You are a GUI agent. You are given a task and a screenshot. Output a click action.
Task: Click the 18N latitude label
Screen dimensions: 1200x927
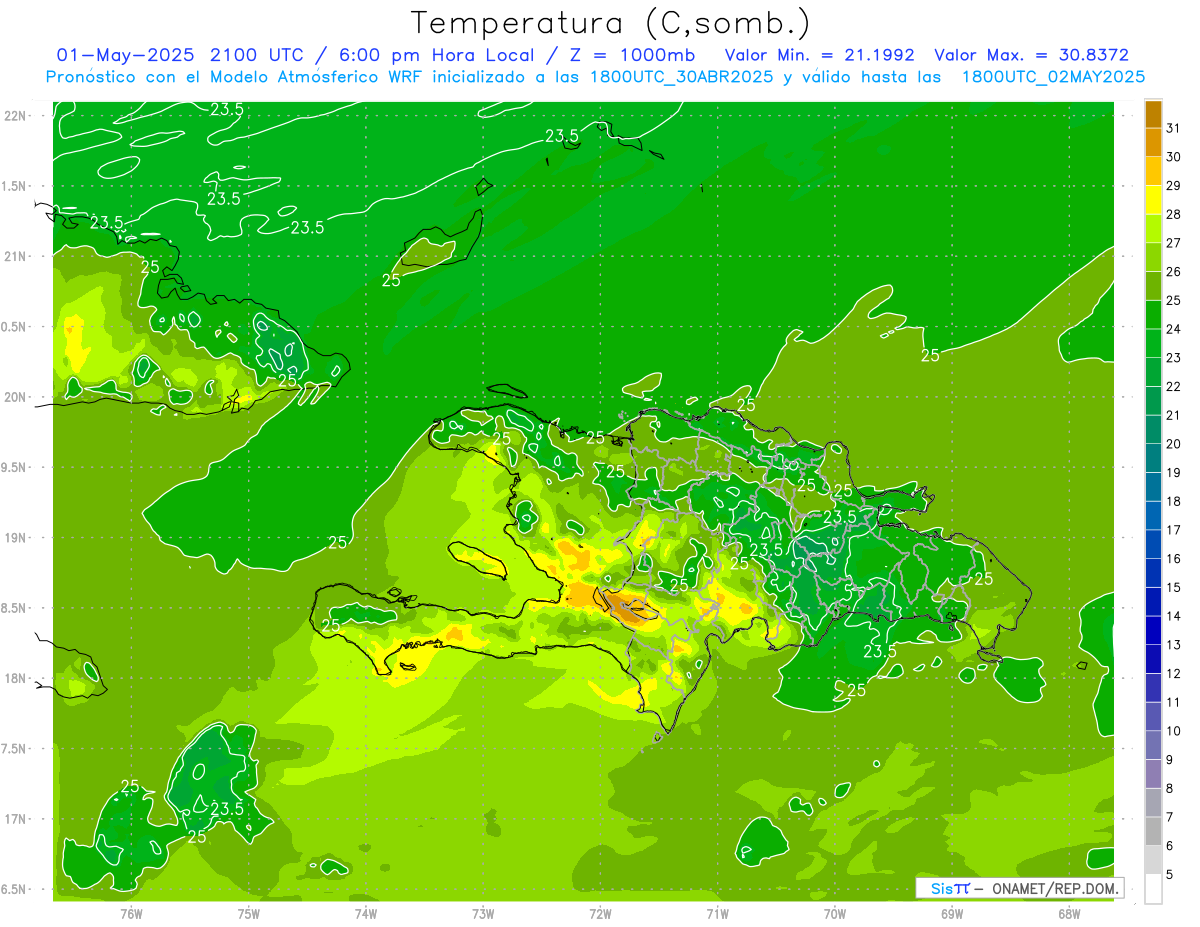16,679
